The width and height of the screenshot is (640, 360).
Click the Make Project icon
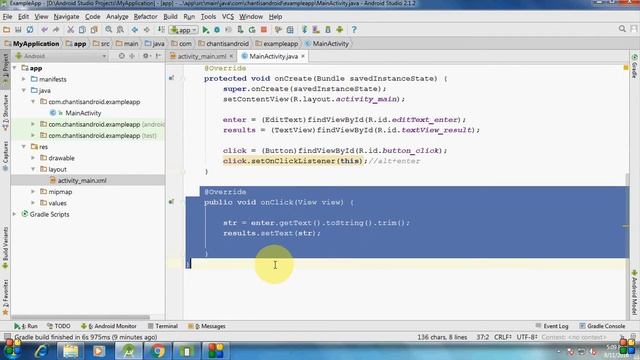(x=161, y=29)
